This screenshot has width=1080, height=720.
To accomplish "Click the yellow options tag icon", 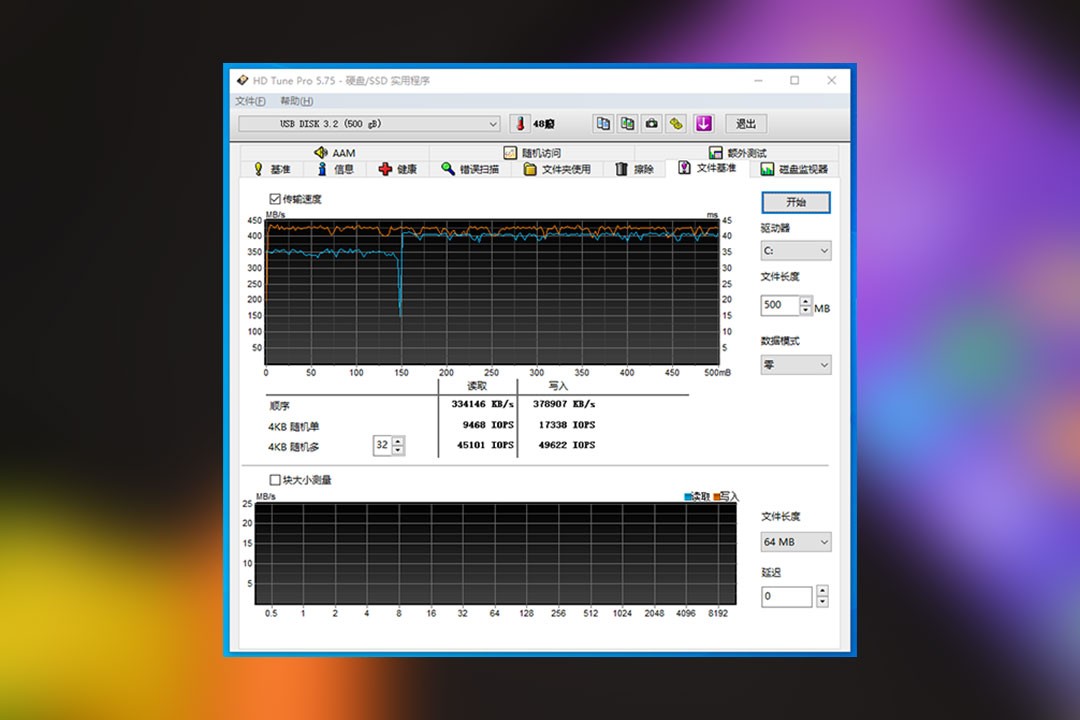I will [676, 124].
